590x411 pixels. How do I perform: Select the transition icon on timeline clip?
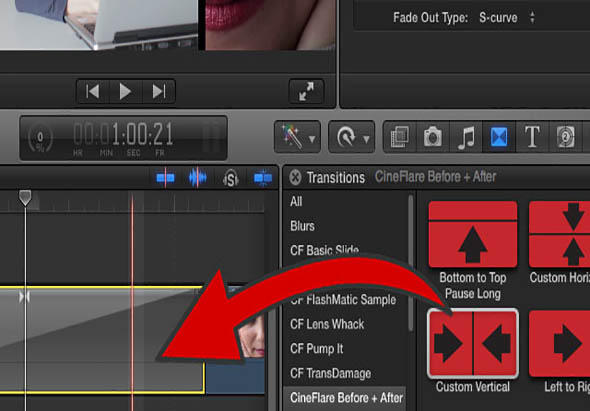[x=24, y=297]
